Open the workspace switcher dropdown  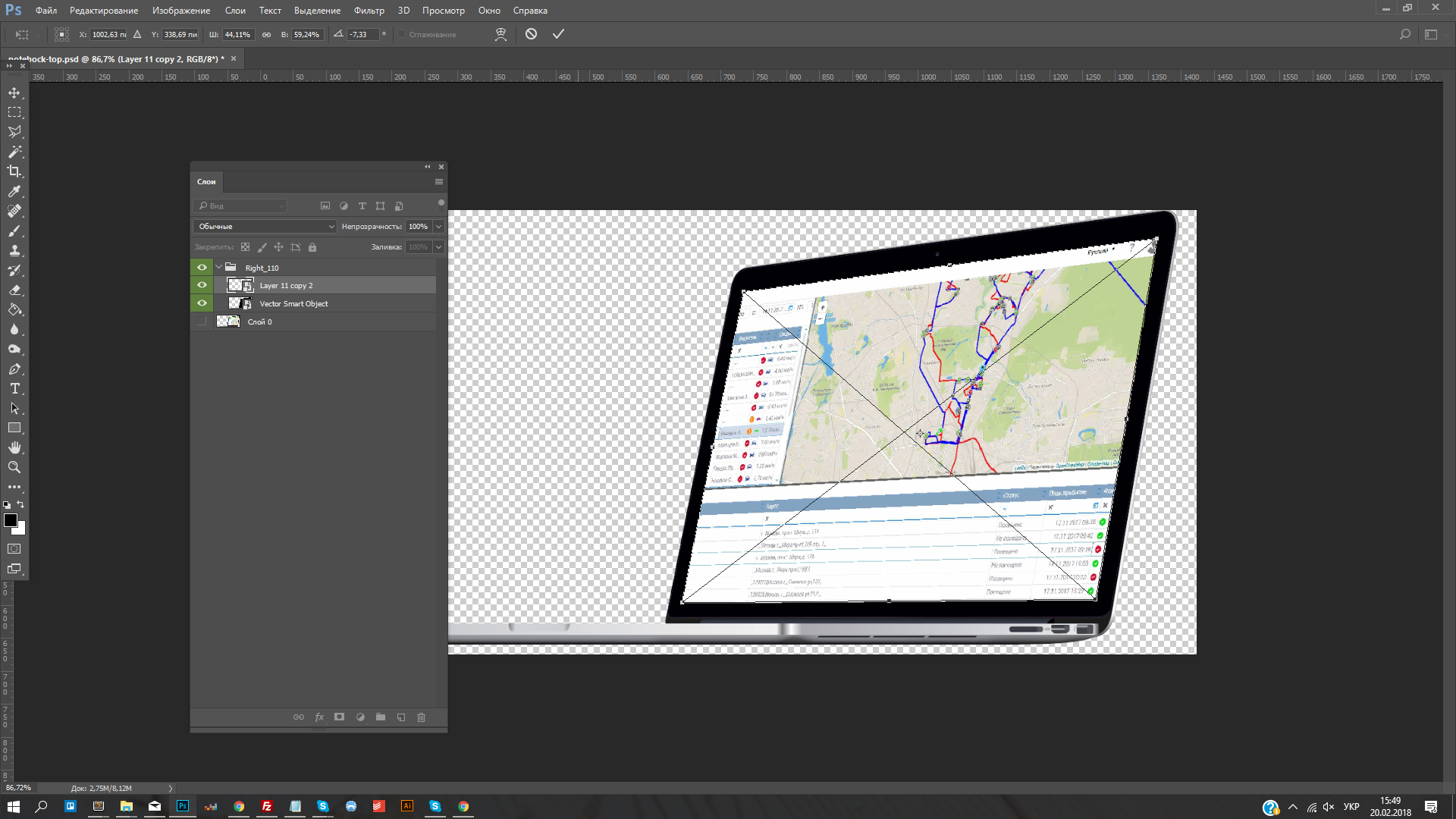1431,34
